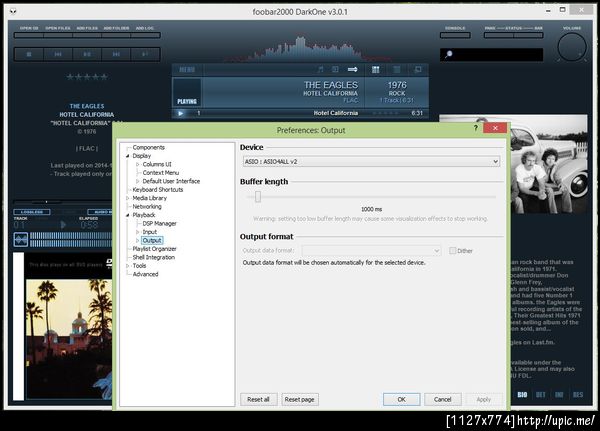Click the Buffer length slider handle

258,197
